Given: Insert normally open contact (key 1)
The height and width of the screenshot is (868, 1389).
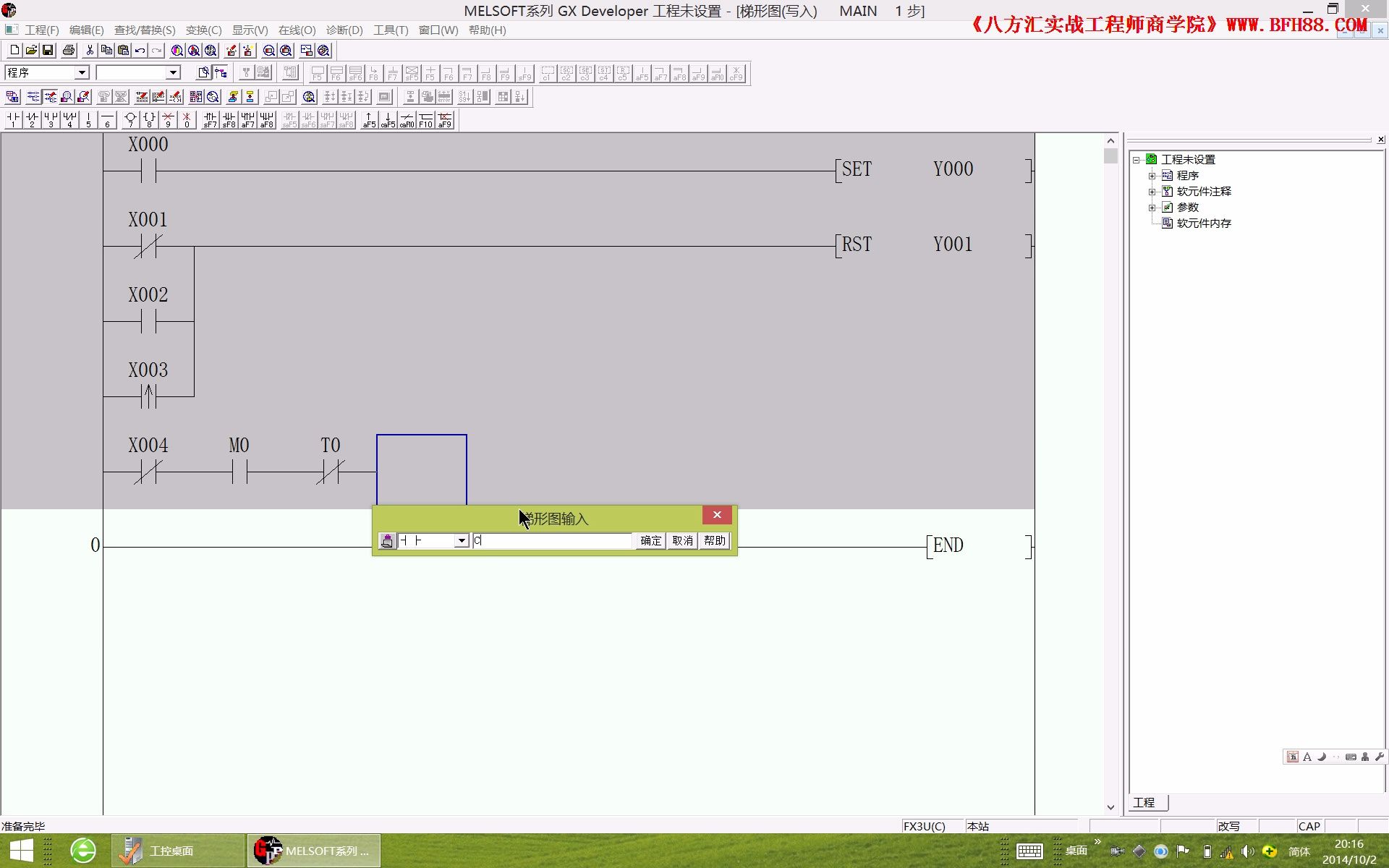Looking at the screenshot, I should [x=13, y=119].
